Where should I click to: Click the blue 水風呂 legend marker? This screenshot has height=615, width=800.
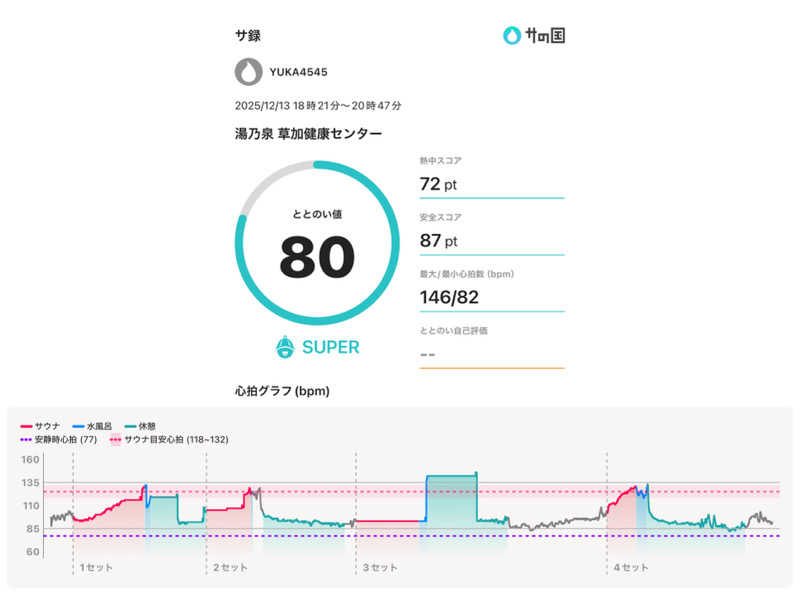tap(79, 425)
